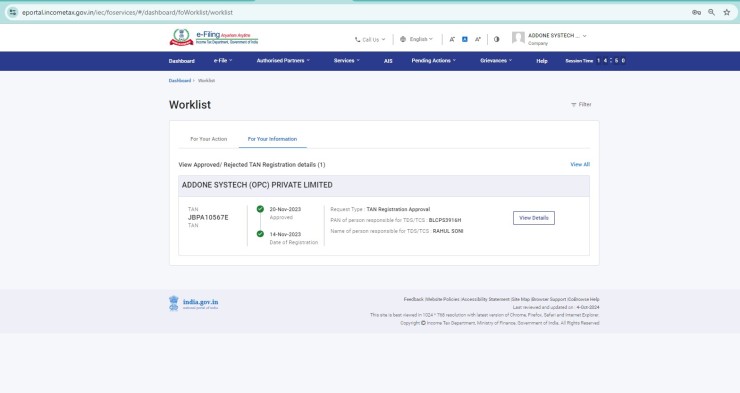Image resolution: width=740 pixels, height=393 pixels.
Task: Click the globe language icon
Action: 403,39
